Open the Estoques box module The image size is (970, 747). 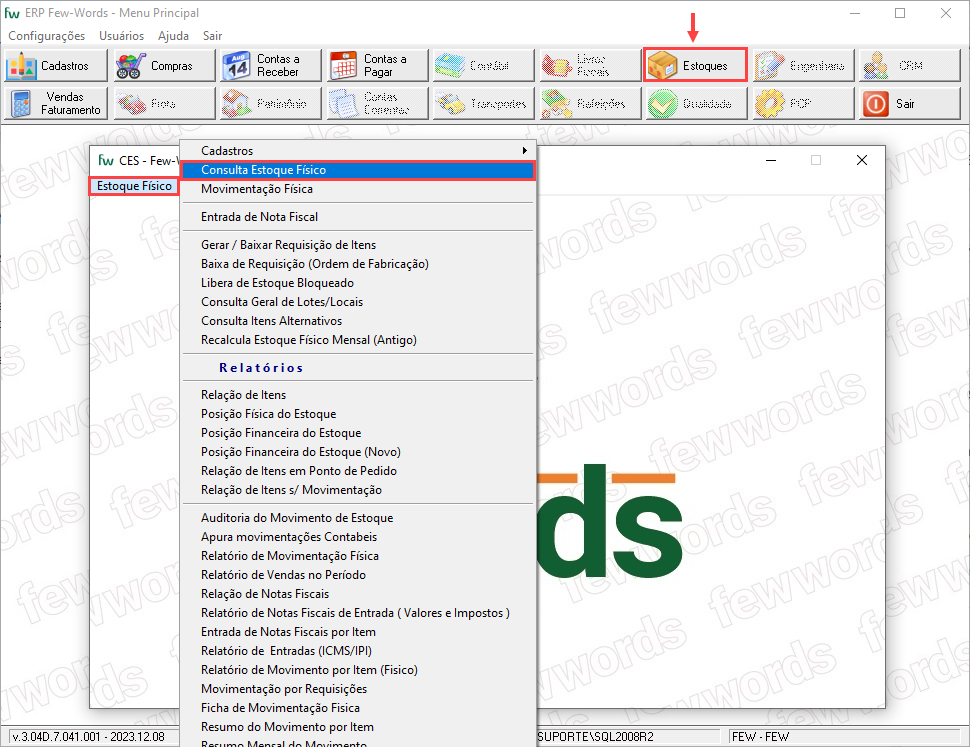click(x=695, y=65)
